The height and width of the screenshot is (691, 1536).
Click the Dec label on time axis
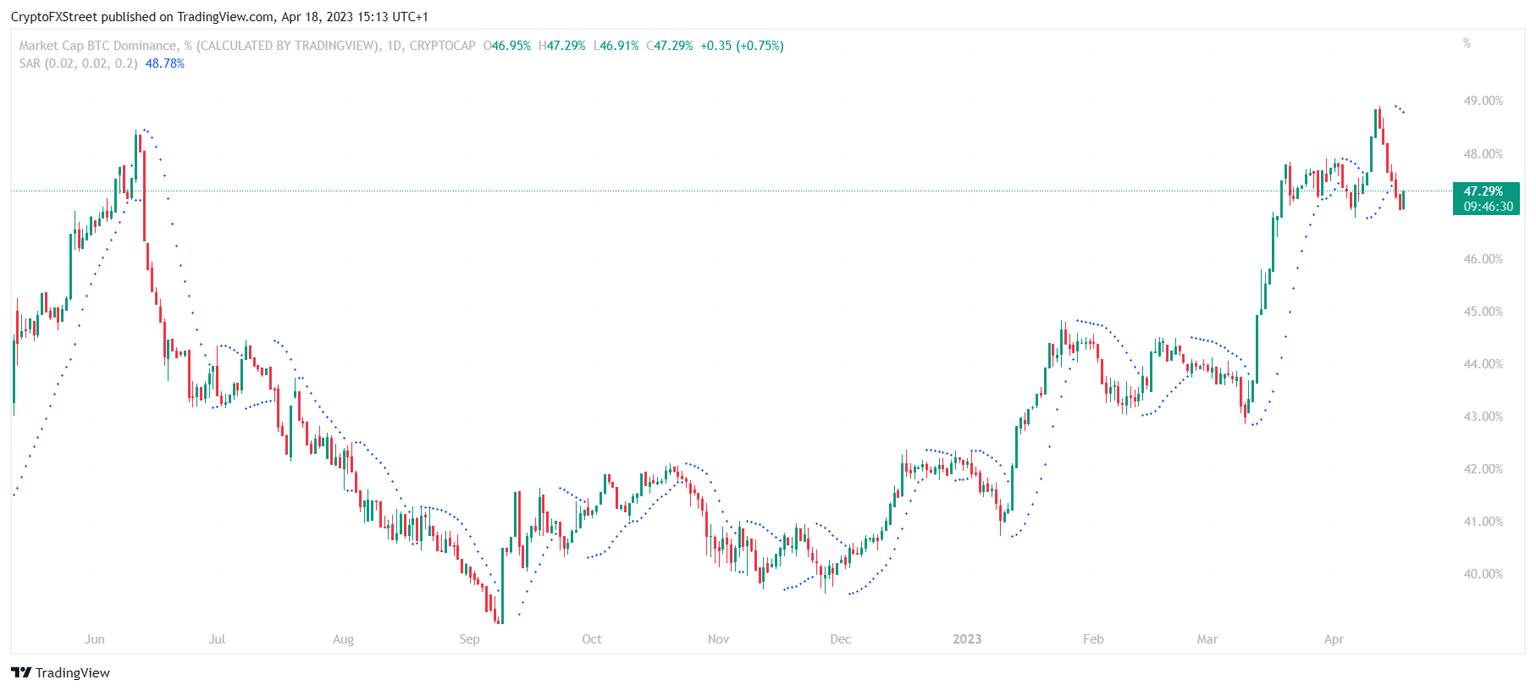pyautogui.click(x=840, y=638)
